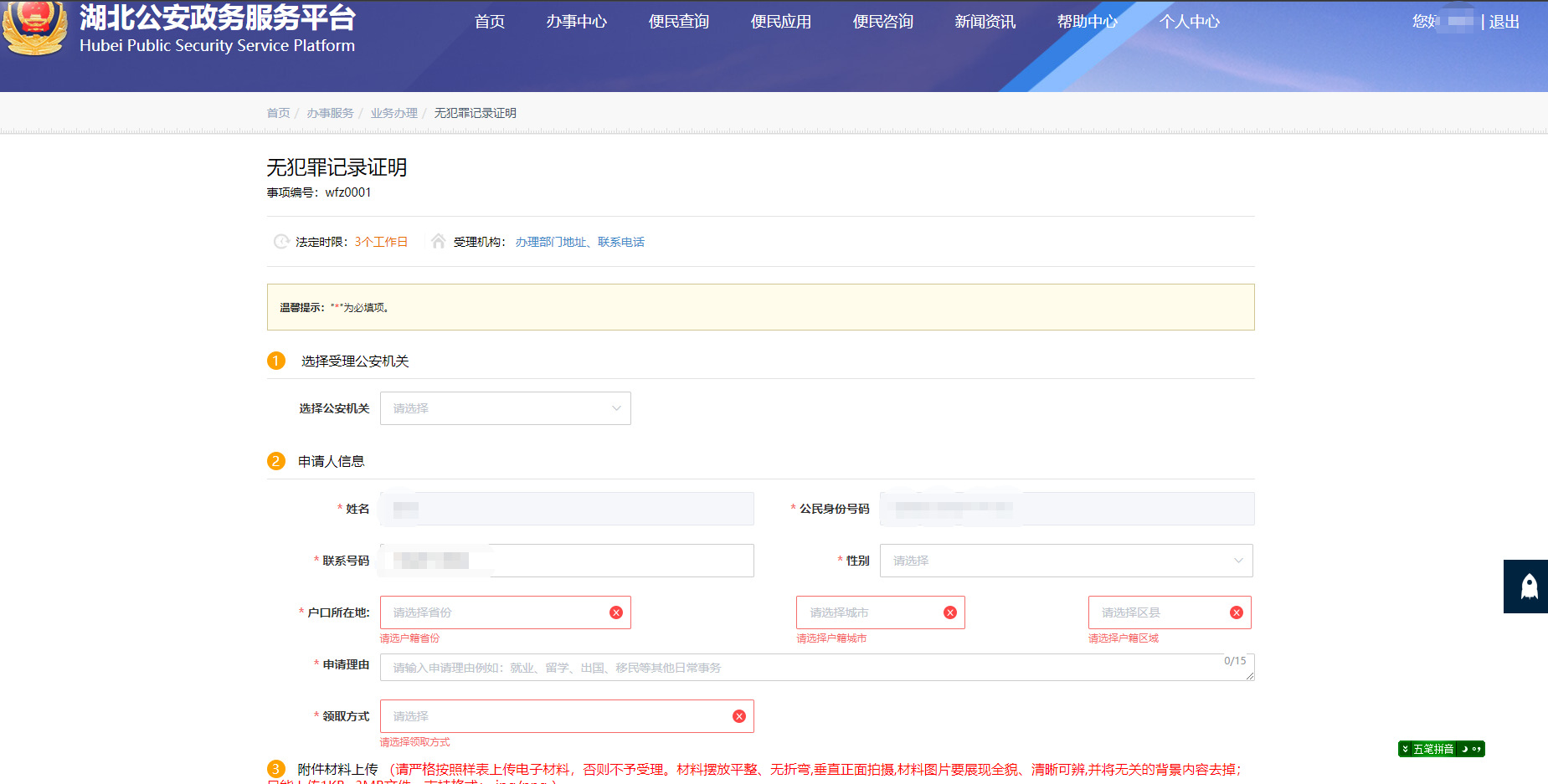Open the 请选择省份 province dropdown
Viewport: 1548px width, 784px height.
point(506,612)
